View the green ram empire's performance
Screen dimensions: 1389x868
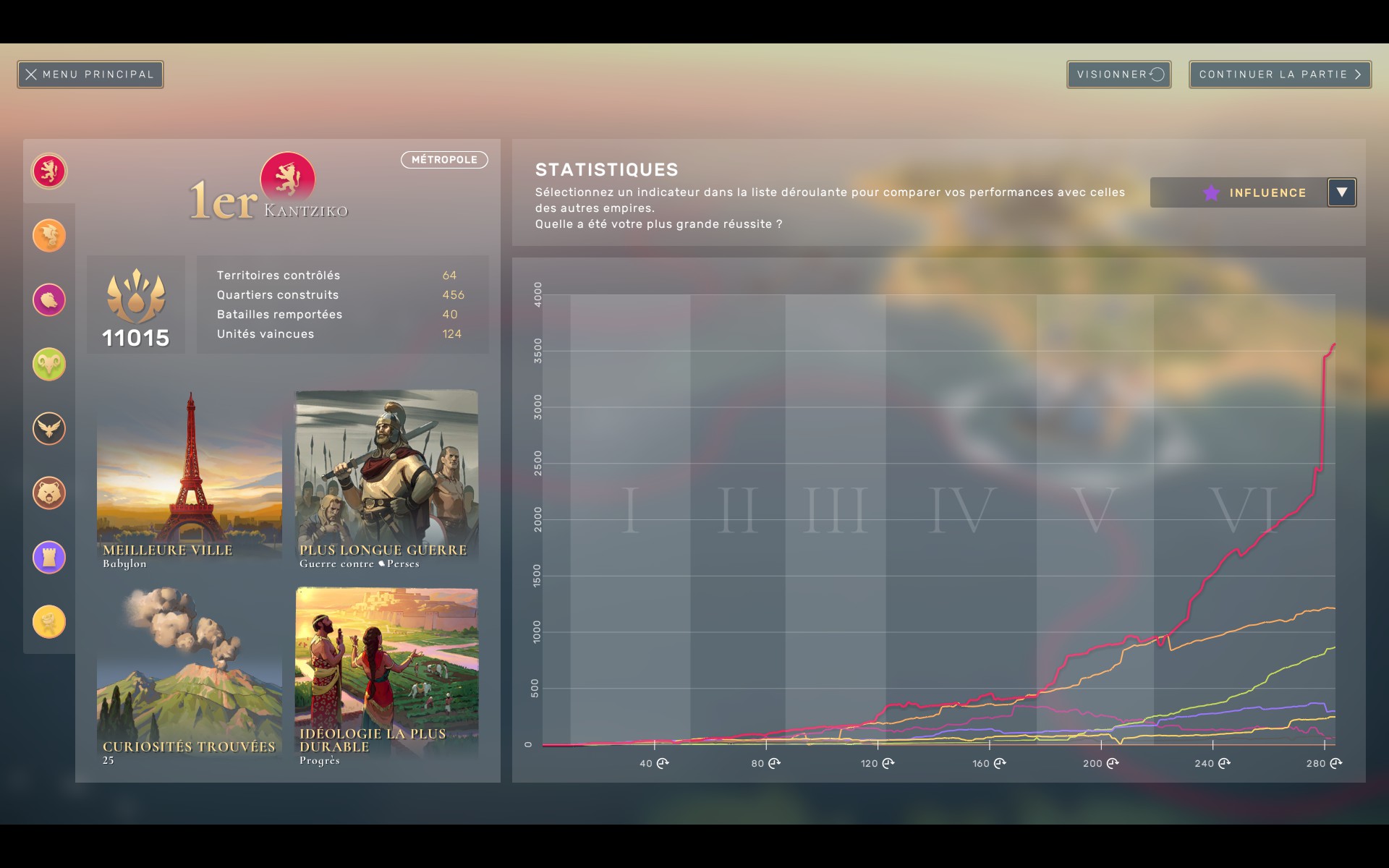tap(48, 364)
